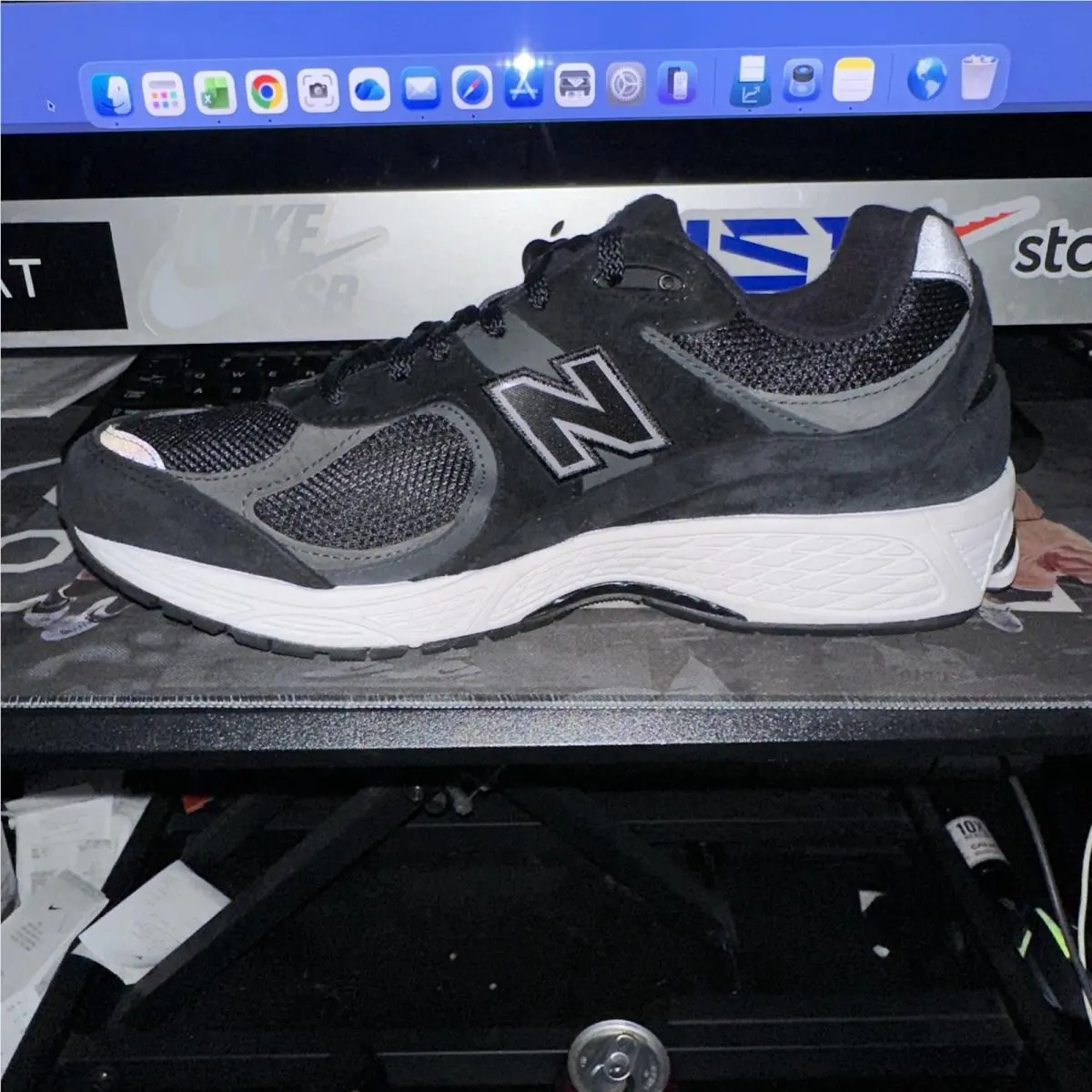Open the magnifier loupe app icon
This screenshot has height=1092, width=1092.
[803, 81]
